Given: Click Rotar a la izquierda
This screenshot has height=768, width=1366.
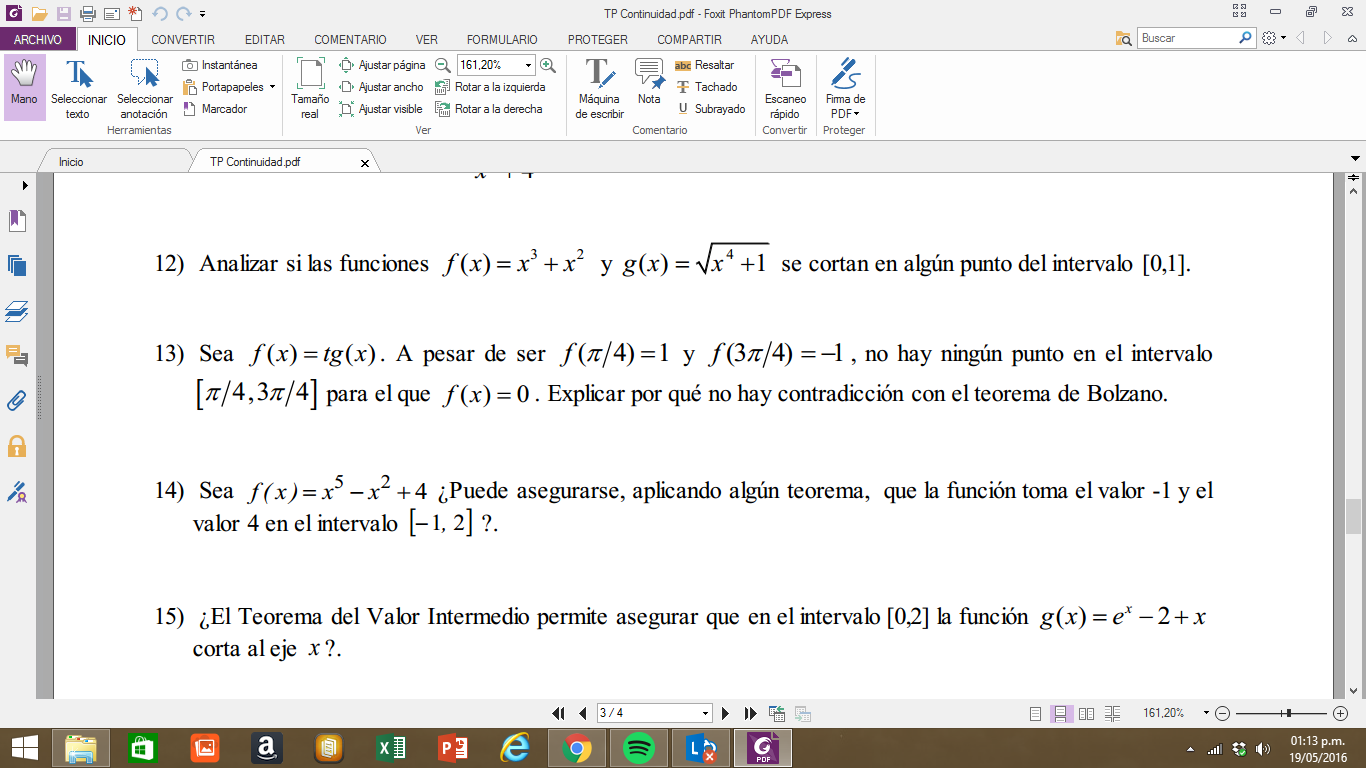Looking at the screenshot, I should (x=490, y=87).
